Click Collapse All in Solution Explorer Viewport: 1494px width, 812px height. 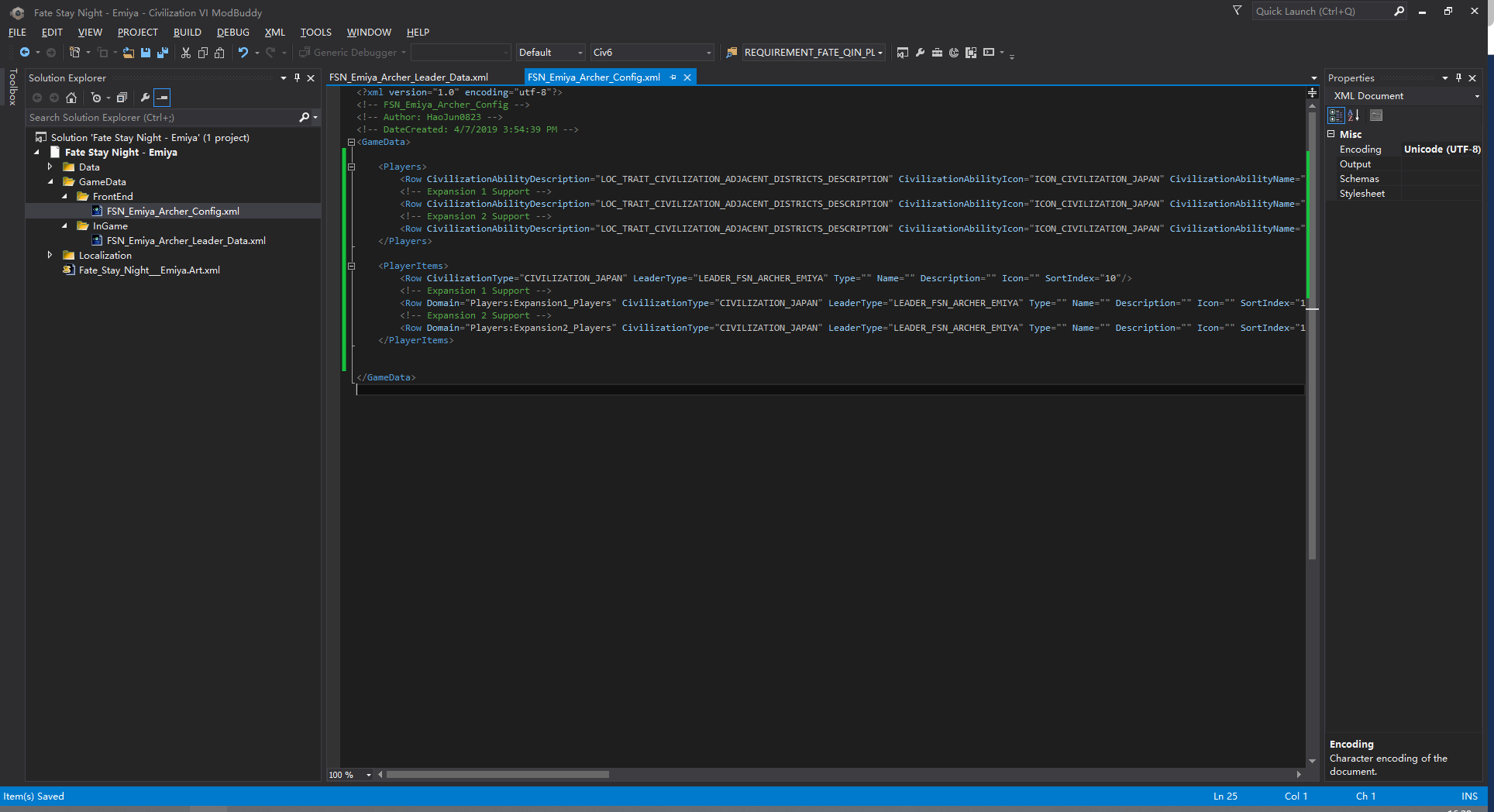point(122,98)
